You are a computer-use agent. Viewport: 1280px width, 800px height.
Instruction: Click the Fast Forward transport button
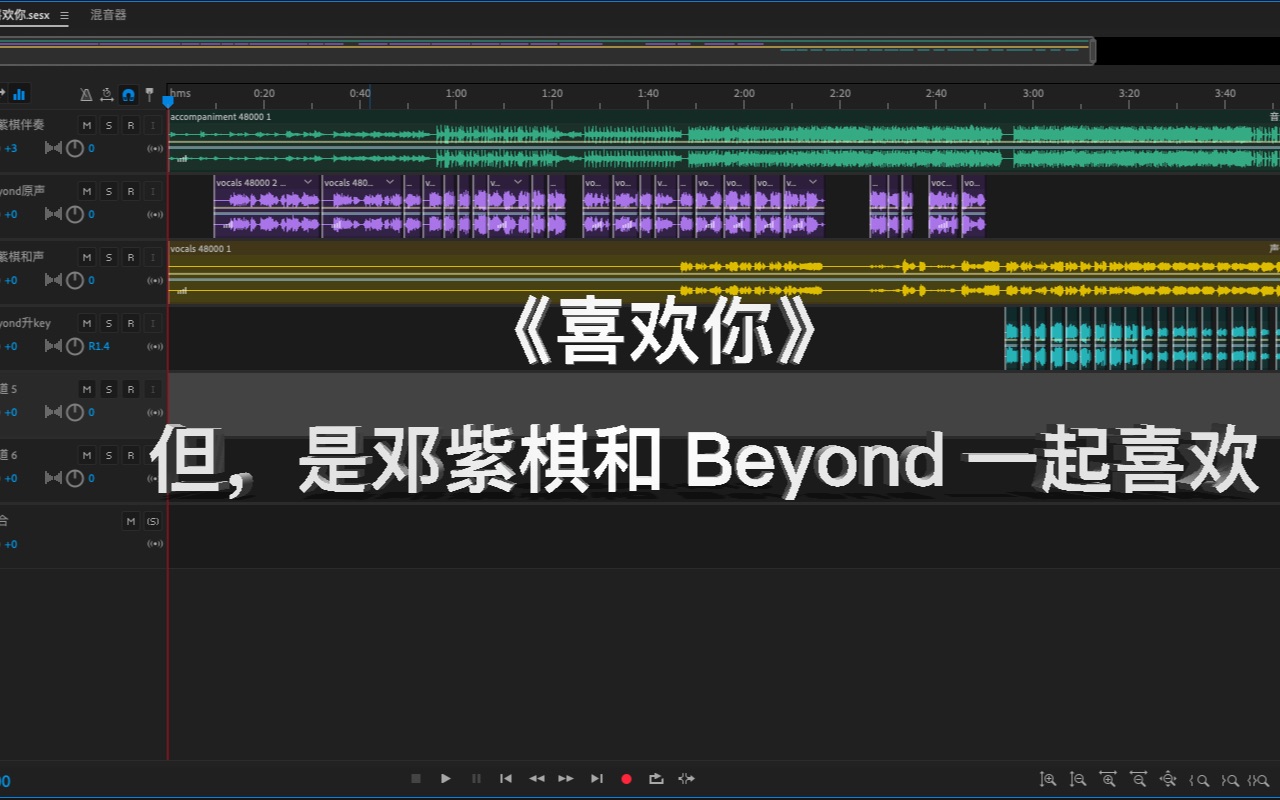click(566, 778)
